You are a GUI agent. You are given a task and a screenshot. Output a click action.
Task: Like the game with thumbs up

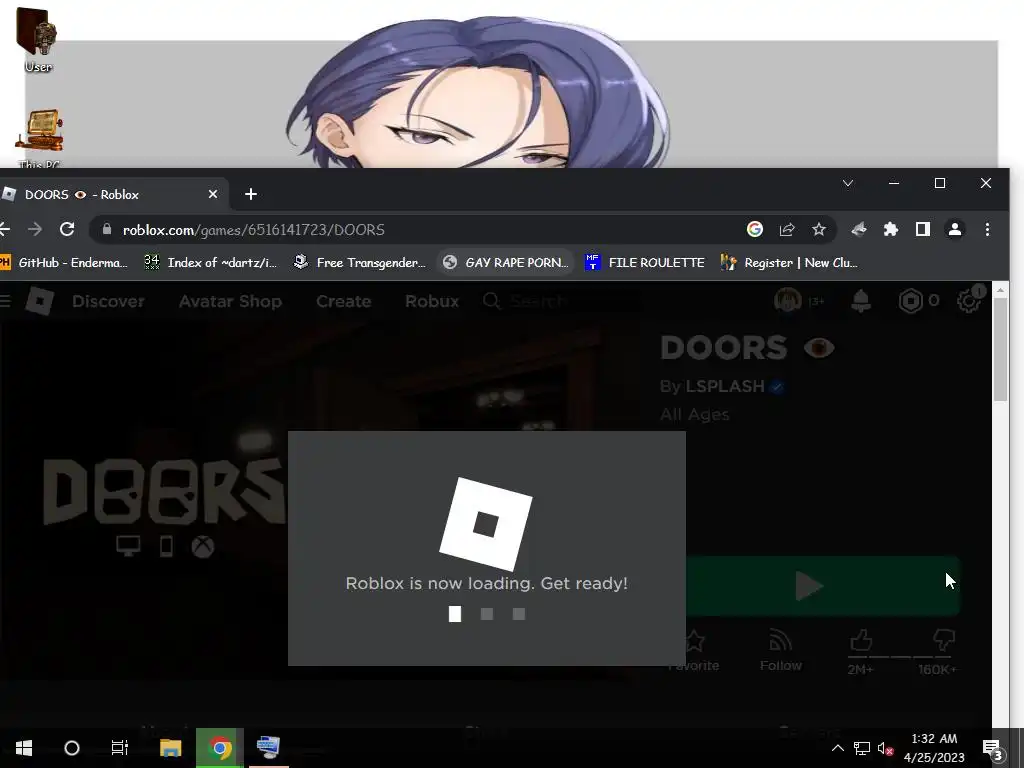861,641
